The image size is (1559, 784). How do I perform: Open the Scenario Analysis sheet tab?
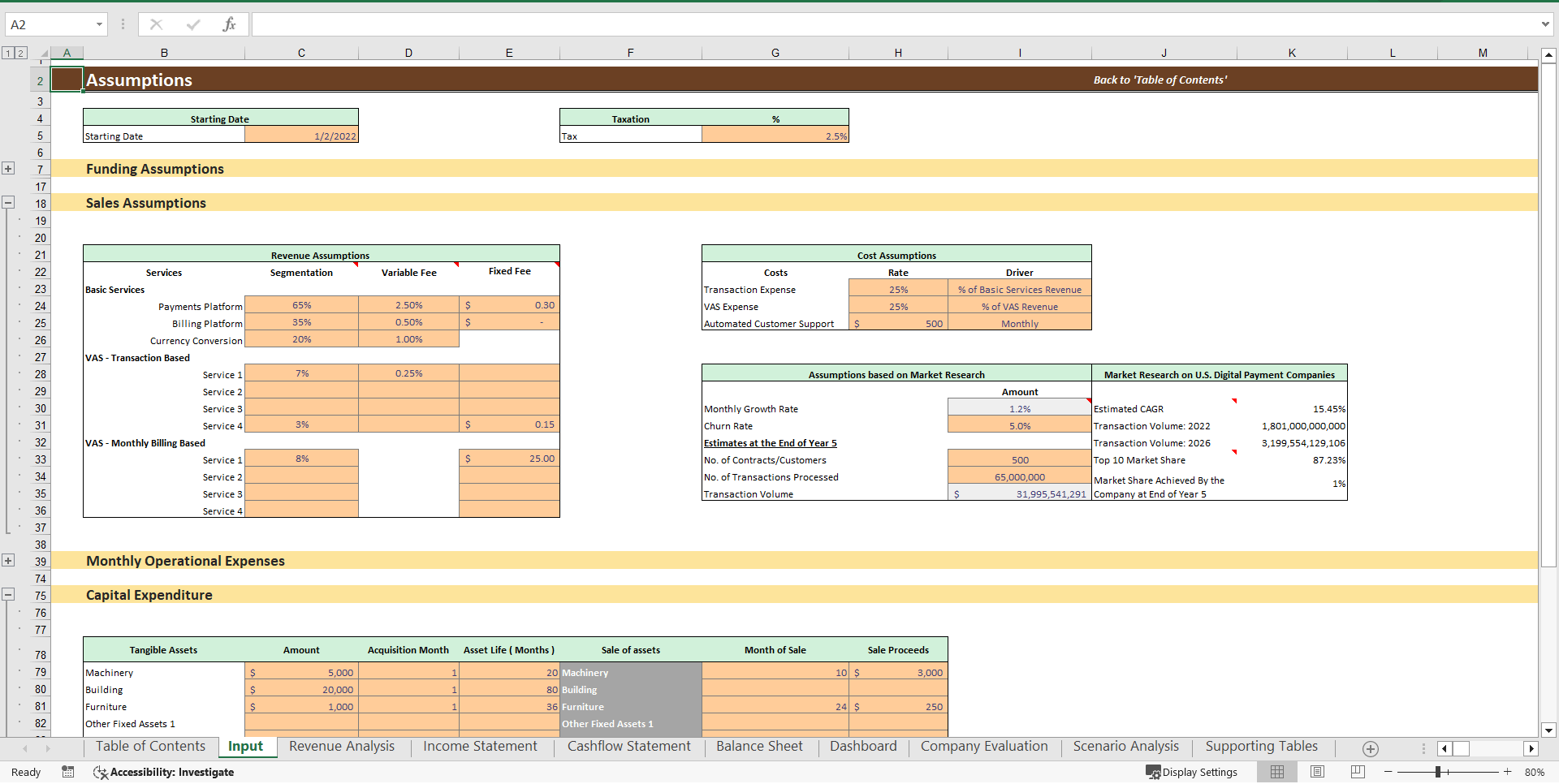tap(1125, 746)
